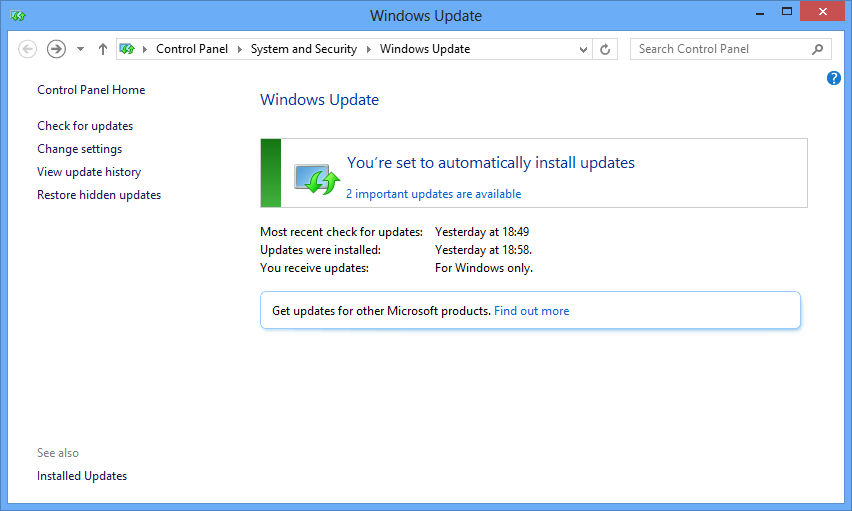Open the recent locations dropdown arrow

point(80,49)
